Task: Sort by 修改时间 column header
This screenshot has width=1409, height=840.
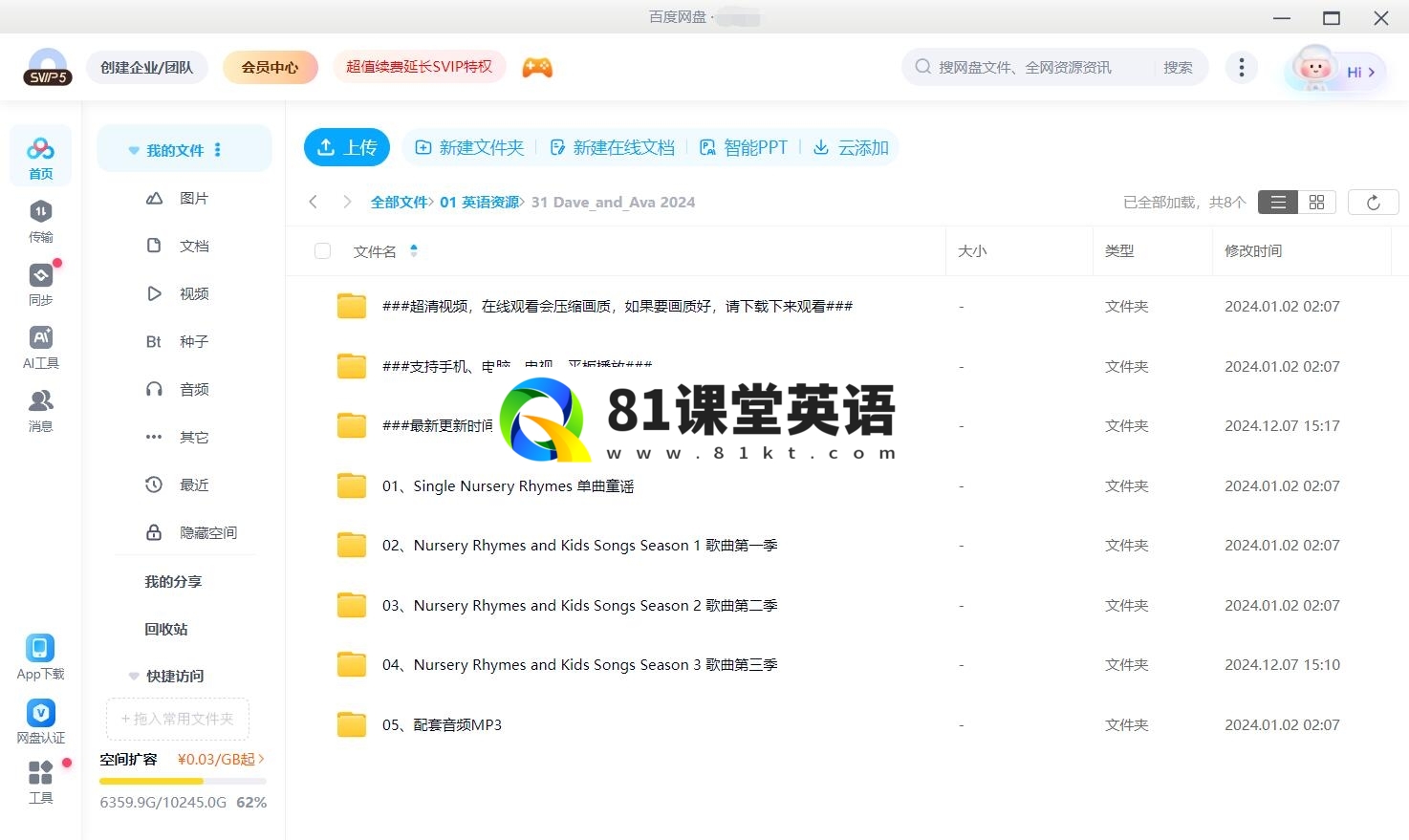Action: (x=1253, y=250)
